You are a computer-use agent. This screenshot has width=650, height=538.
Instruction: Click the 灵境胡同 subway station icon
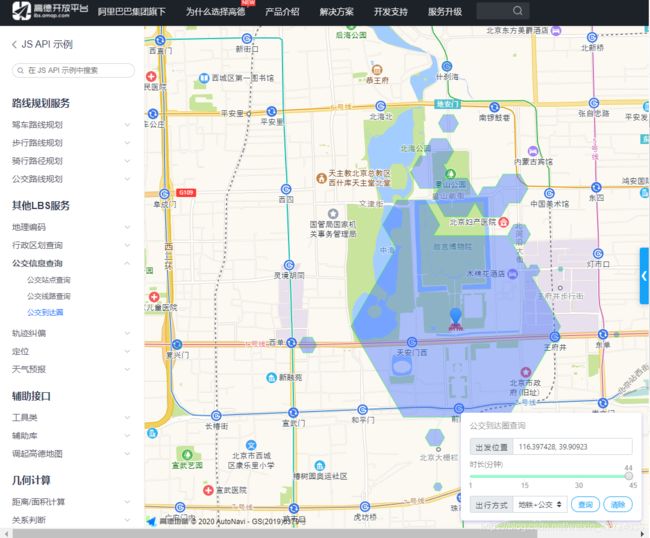[x=289, y=265]
